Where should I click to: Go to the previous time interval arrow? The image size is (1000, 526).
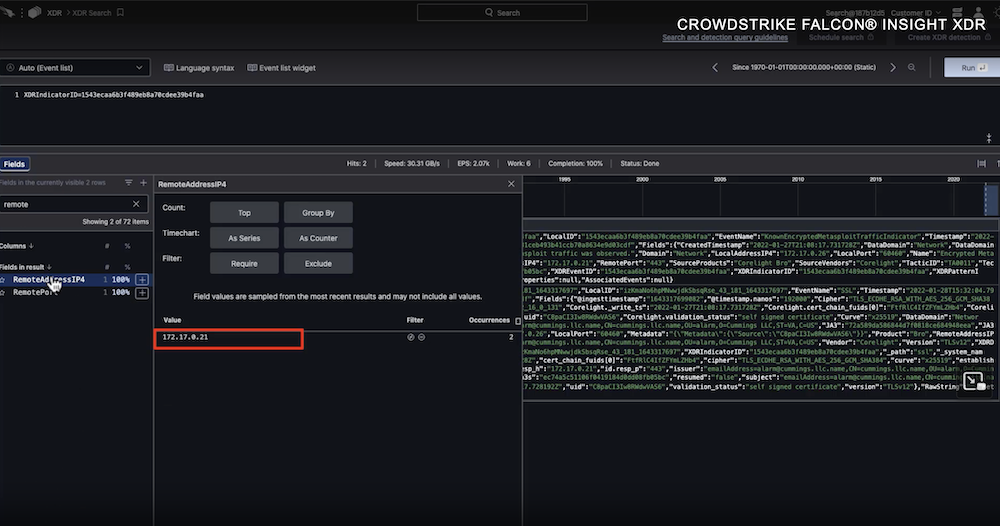pyautogui.click(x=715, y=68)
